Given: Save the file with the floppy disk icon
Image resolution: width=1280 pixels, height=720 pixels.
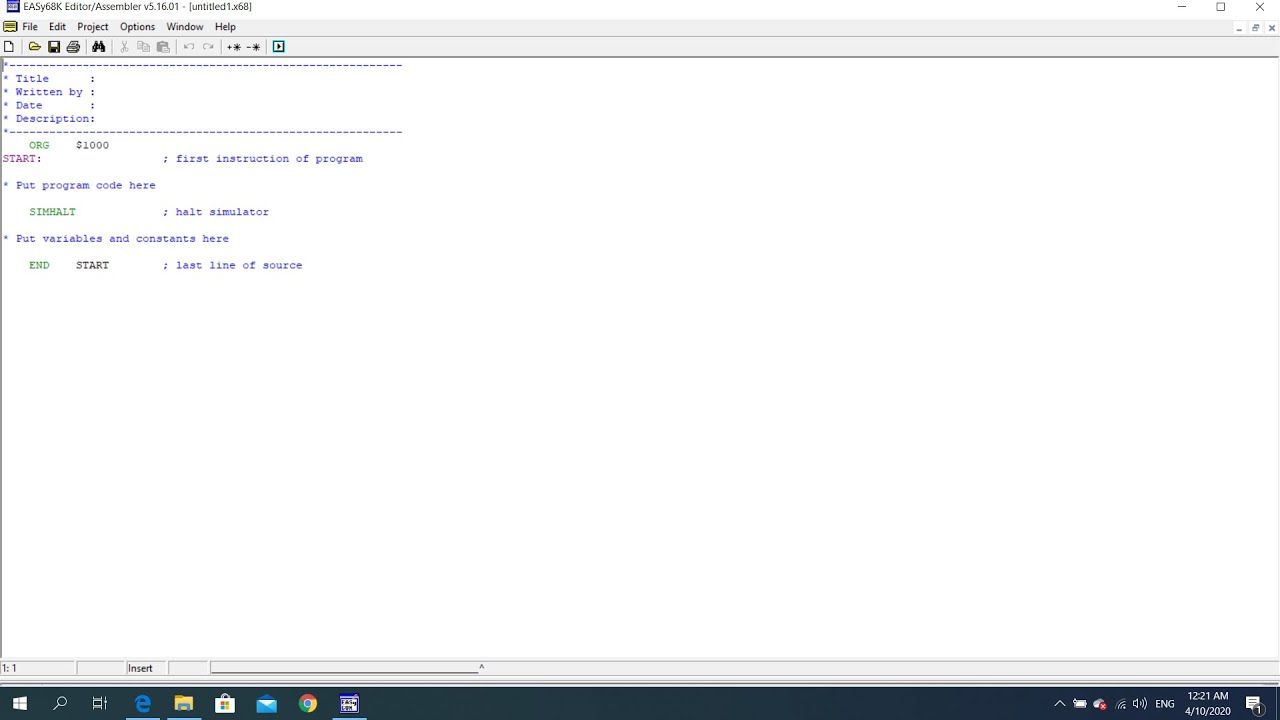Looking at the screenshot, I should coord(54,47).
